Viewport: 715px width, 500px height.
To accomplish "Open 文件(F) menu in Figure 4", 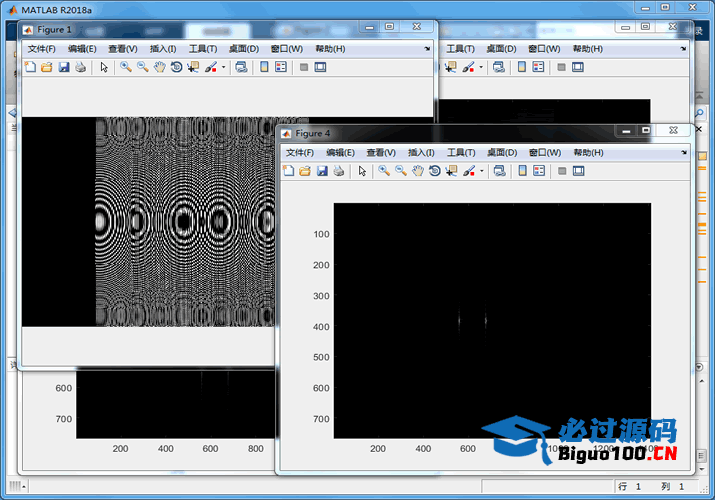I will click(300, 152).
